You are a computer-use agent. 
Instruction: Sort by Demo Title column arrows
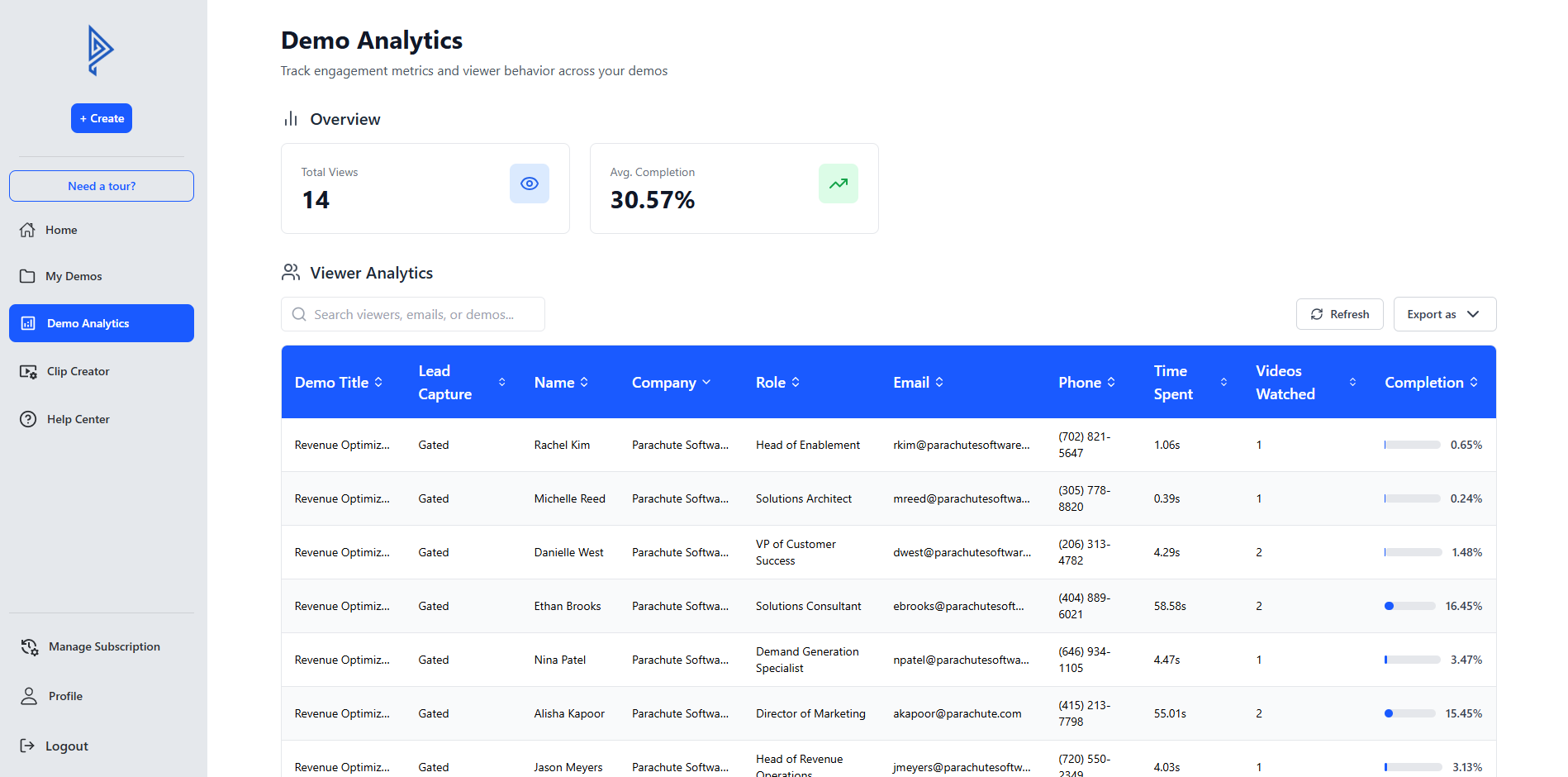click(x=378, y=382)
